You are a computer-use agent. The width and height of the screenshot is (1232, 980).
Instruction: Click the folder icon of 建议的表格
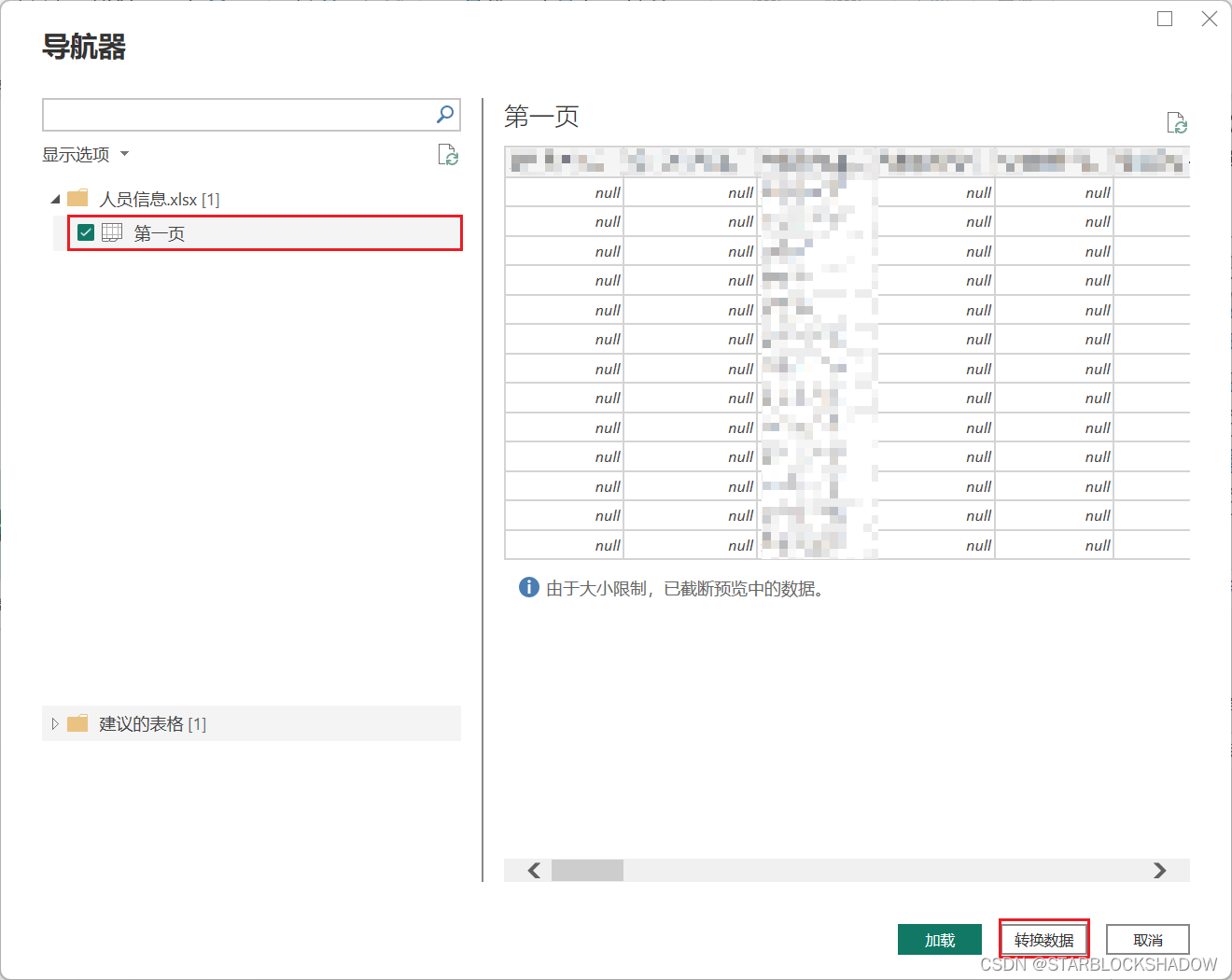pos(77,723)
